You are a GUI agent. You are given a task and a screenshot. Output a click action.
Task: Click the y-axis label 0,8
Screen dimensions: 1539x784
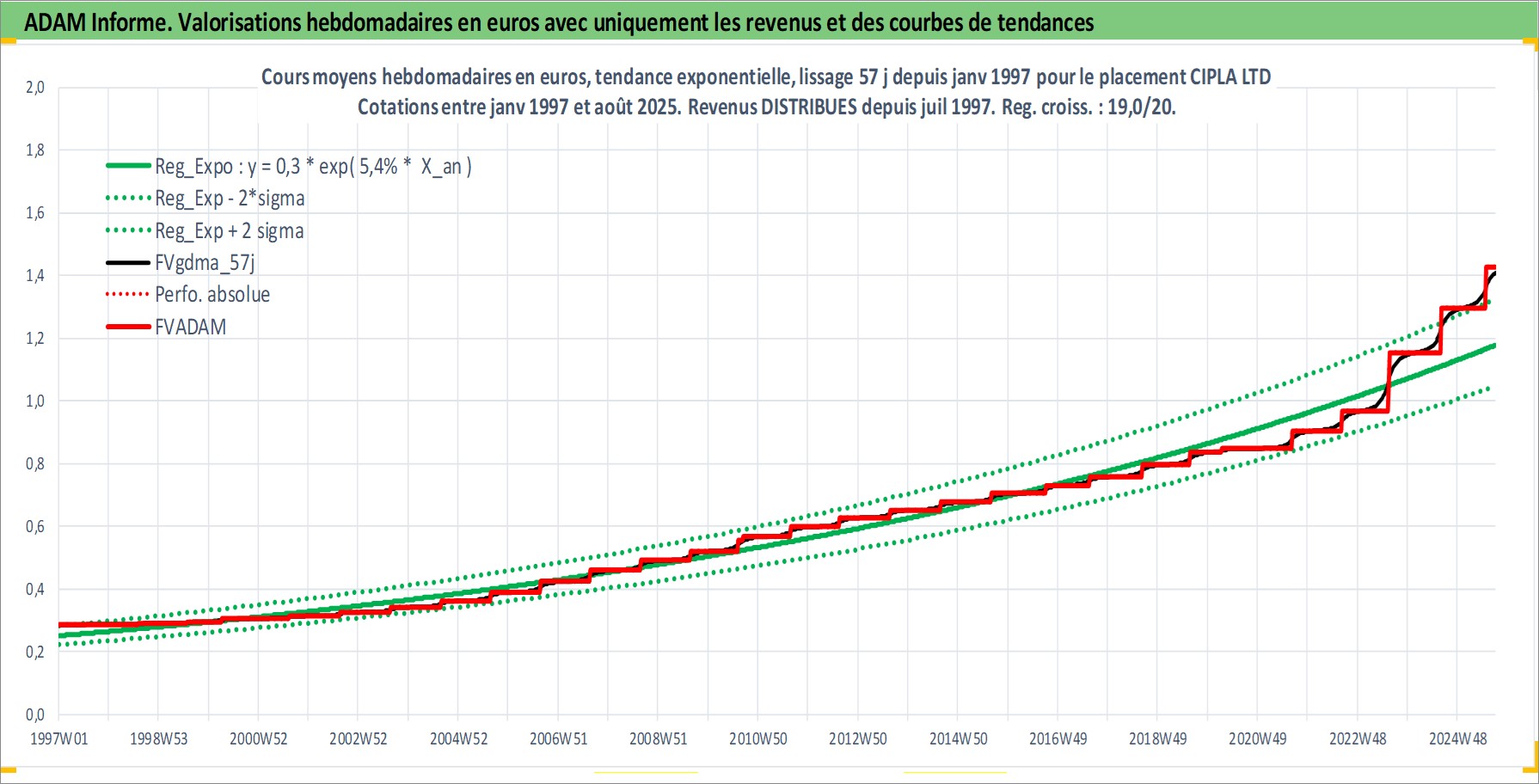35,464
